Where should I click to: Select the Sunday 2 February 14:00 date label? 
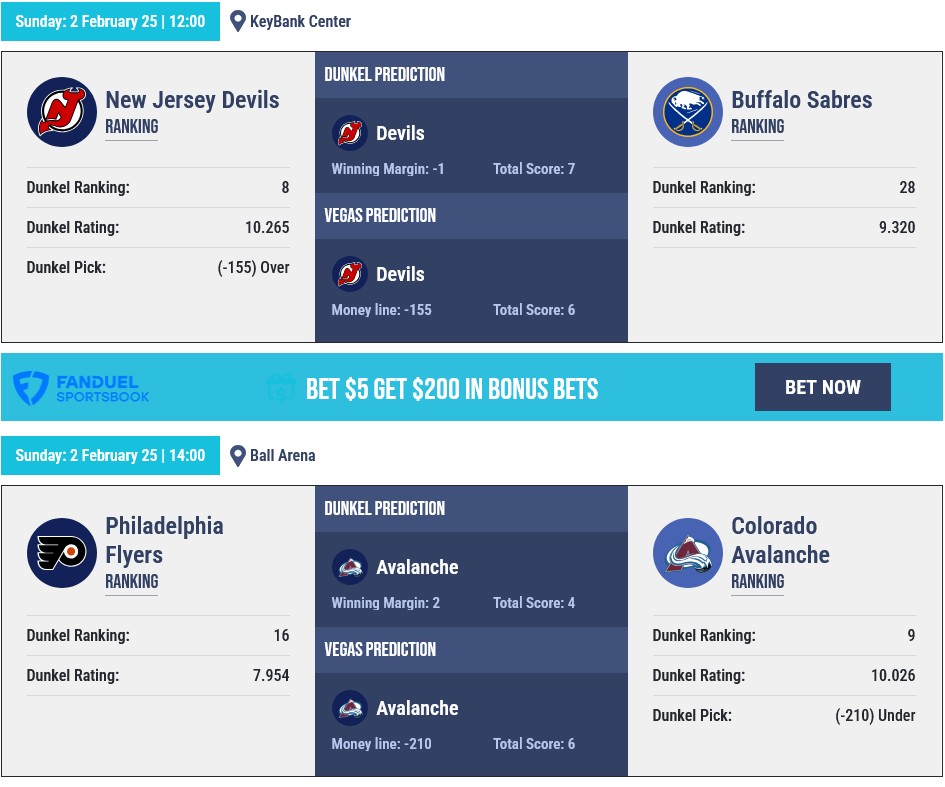click(110, 456)
